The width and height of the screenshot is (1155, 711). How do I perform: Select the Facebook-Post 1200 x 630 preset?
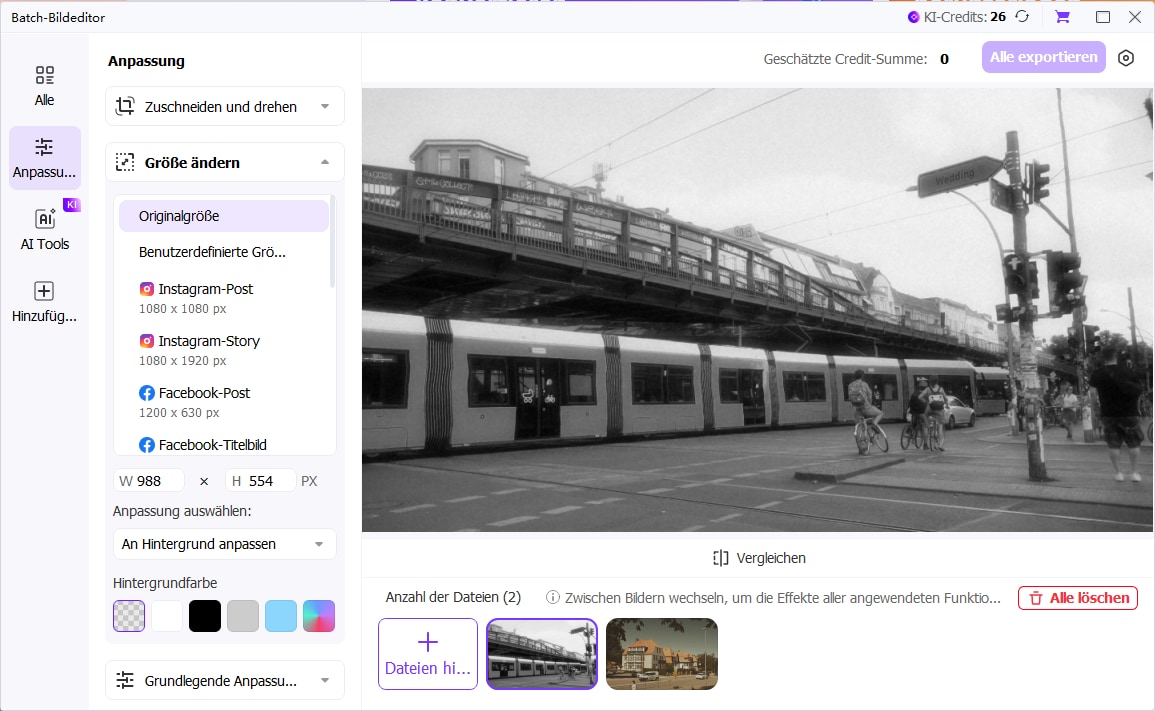coord(224,402)
